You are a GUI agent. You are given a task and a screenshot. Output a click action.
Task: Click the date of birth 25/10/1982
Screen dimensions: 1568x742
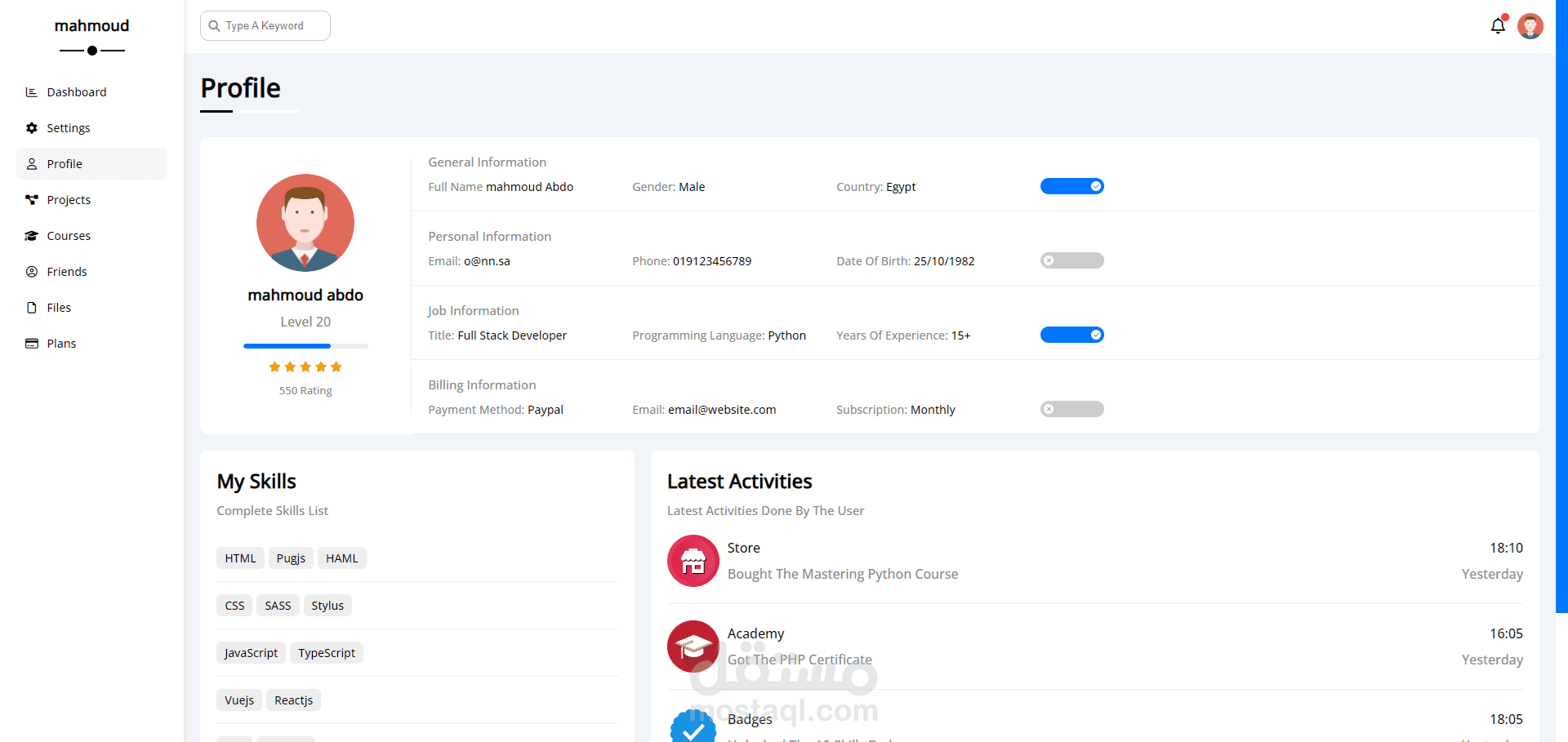[944, 261]
